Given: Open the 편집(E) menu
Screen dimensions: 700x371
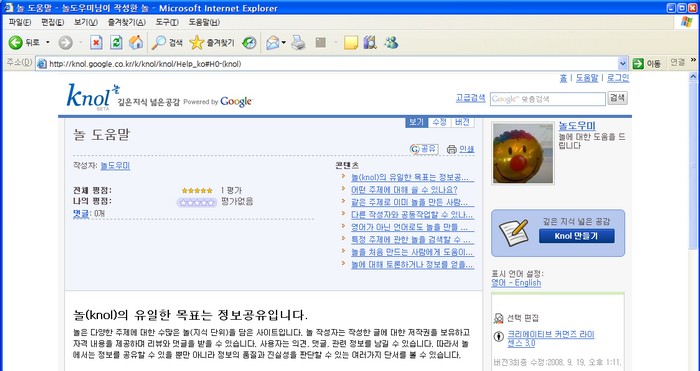Looking at the screenshot, I should [x=53, y=22].
